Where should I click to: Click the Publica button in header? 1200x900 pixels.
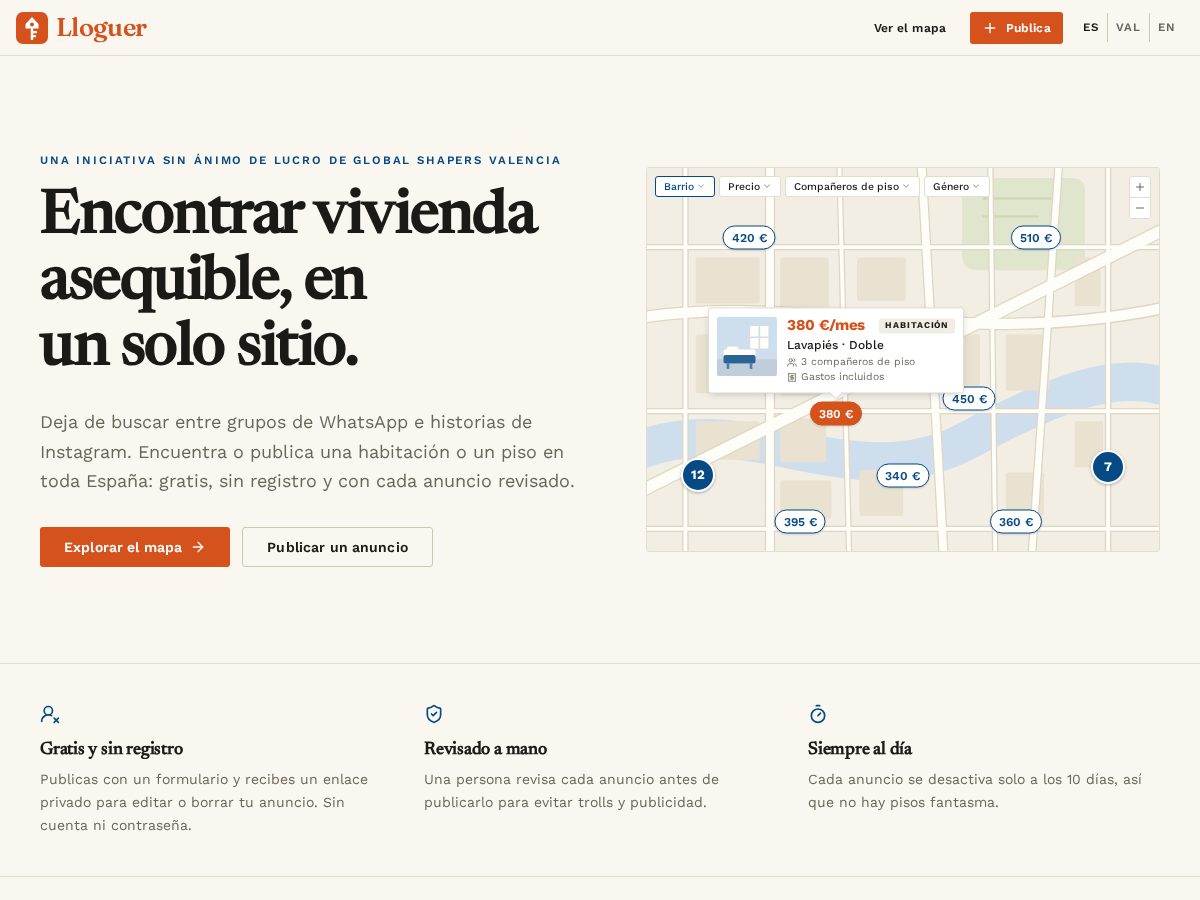[1016, 28]
